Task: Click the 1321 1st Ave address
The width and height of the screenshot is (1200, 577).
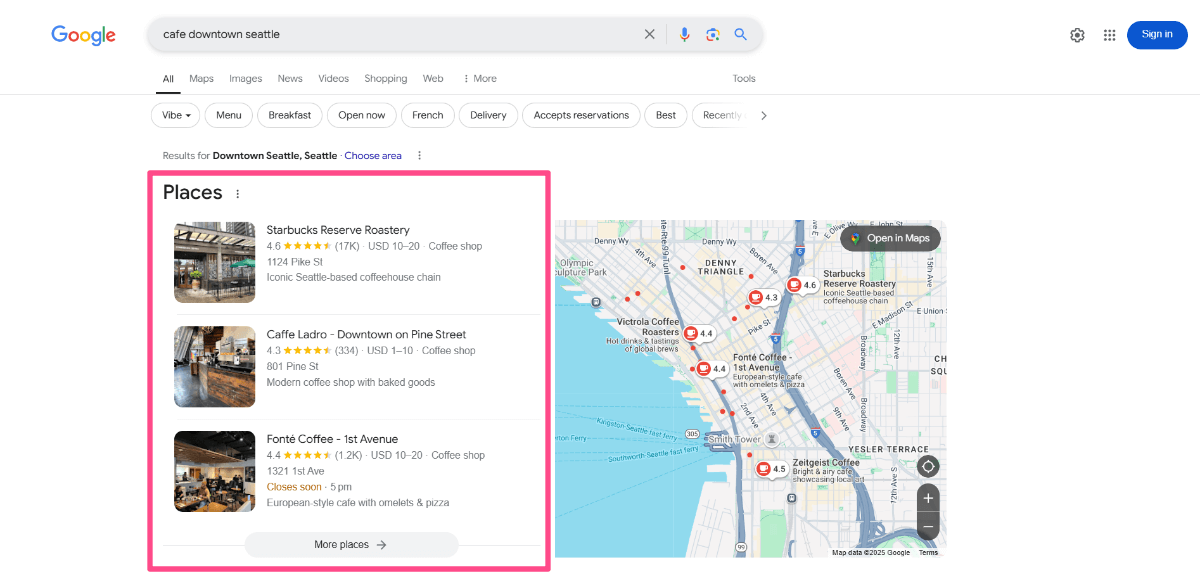Action: coord(296,471)
